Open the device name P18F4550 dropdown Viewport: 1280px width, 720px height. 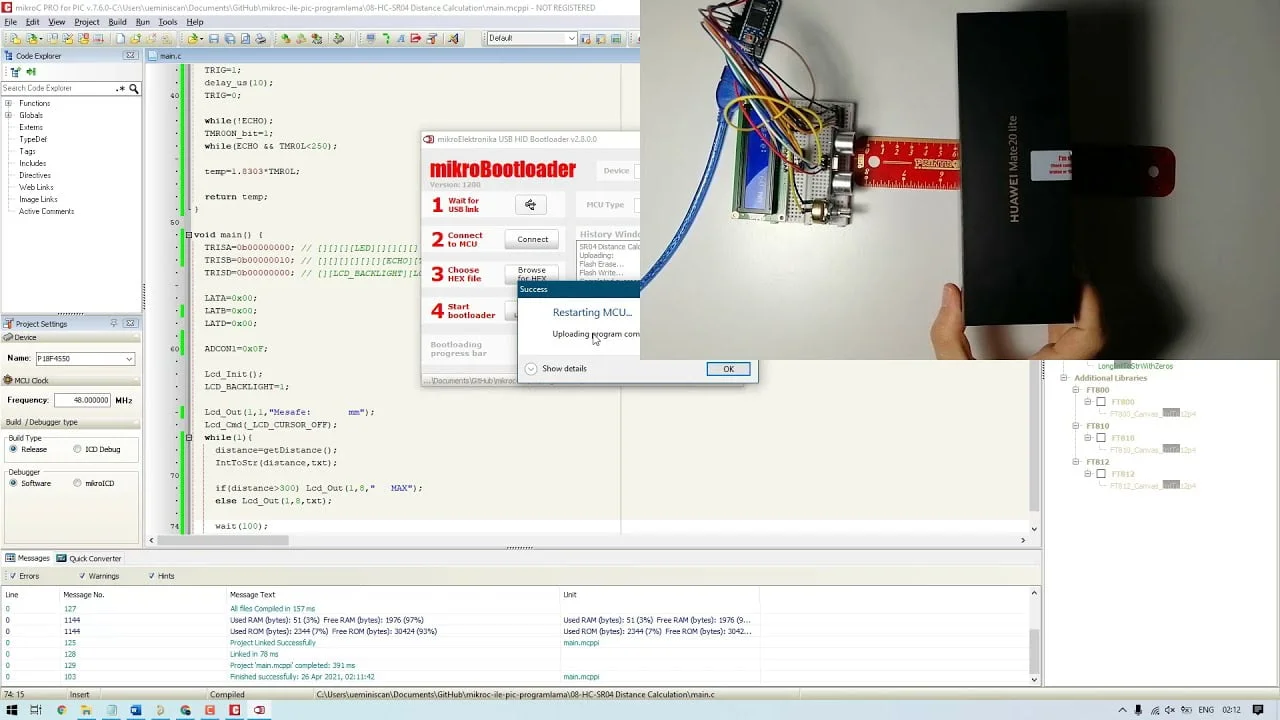coord(129,358)
